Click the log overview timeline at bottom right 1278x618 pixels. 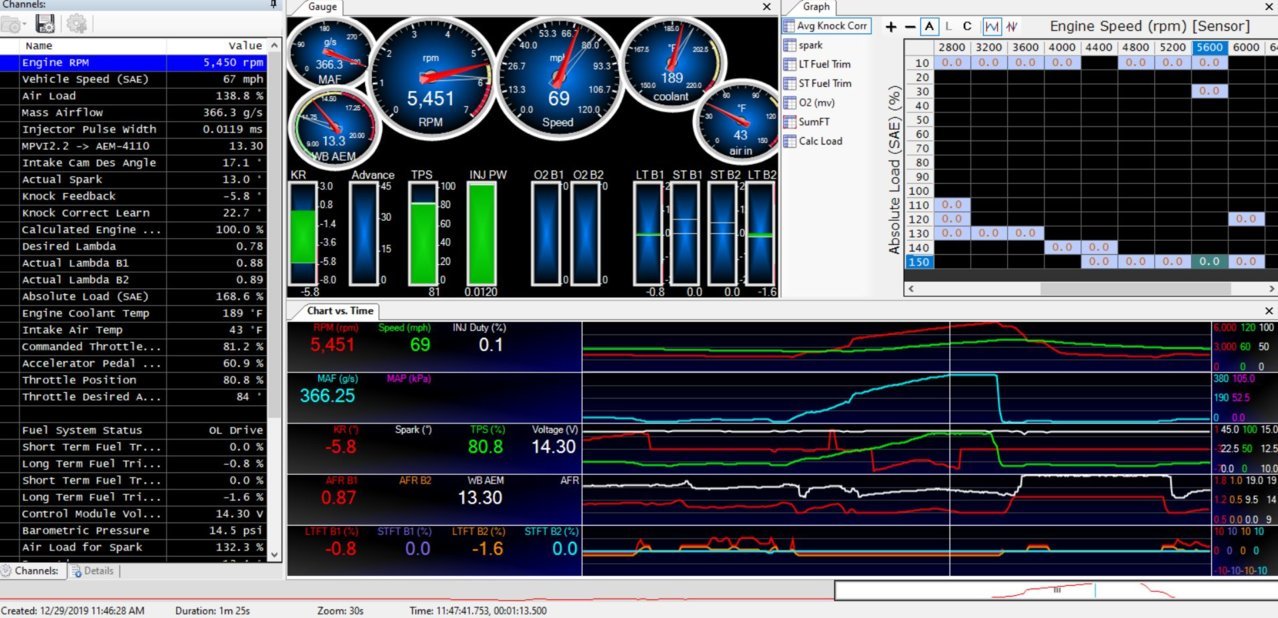click(1055, 590)
